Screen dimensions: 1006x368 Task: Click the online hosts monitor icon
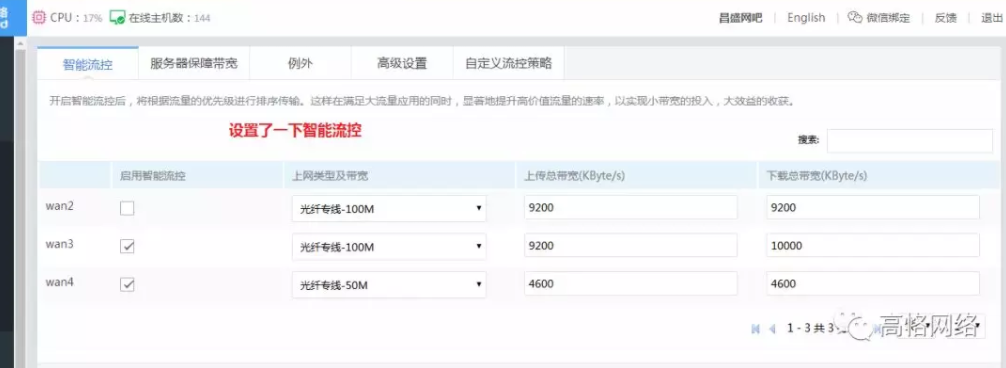point(117,17)
